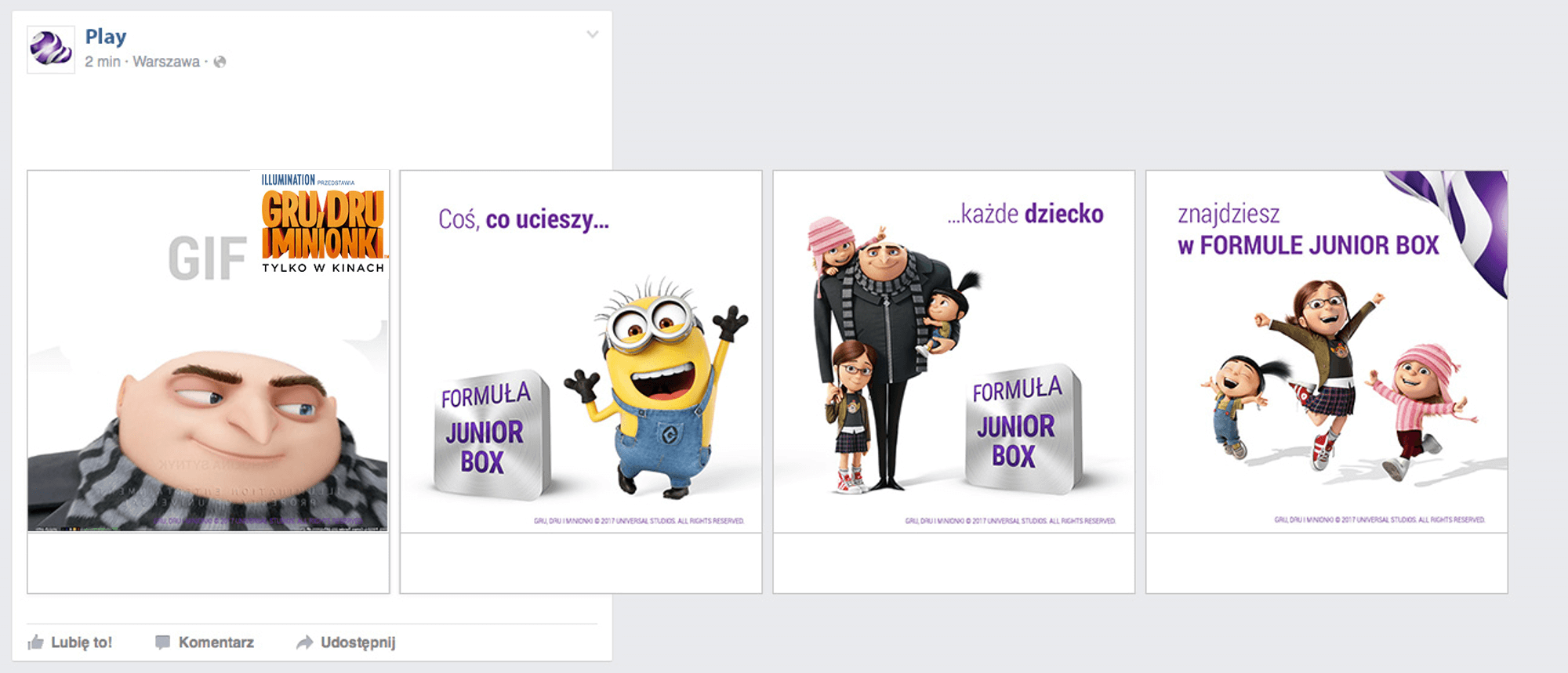The image size is (1568, 673).
Task: Click the caption area below the 'znajdziesz' card
Action: 1327,563
